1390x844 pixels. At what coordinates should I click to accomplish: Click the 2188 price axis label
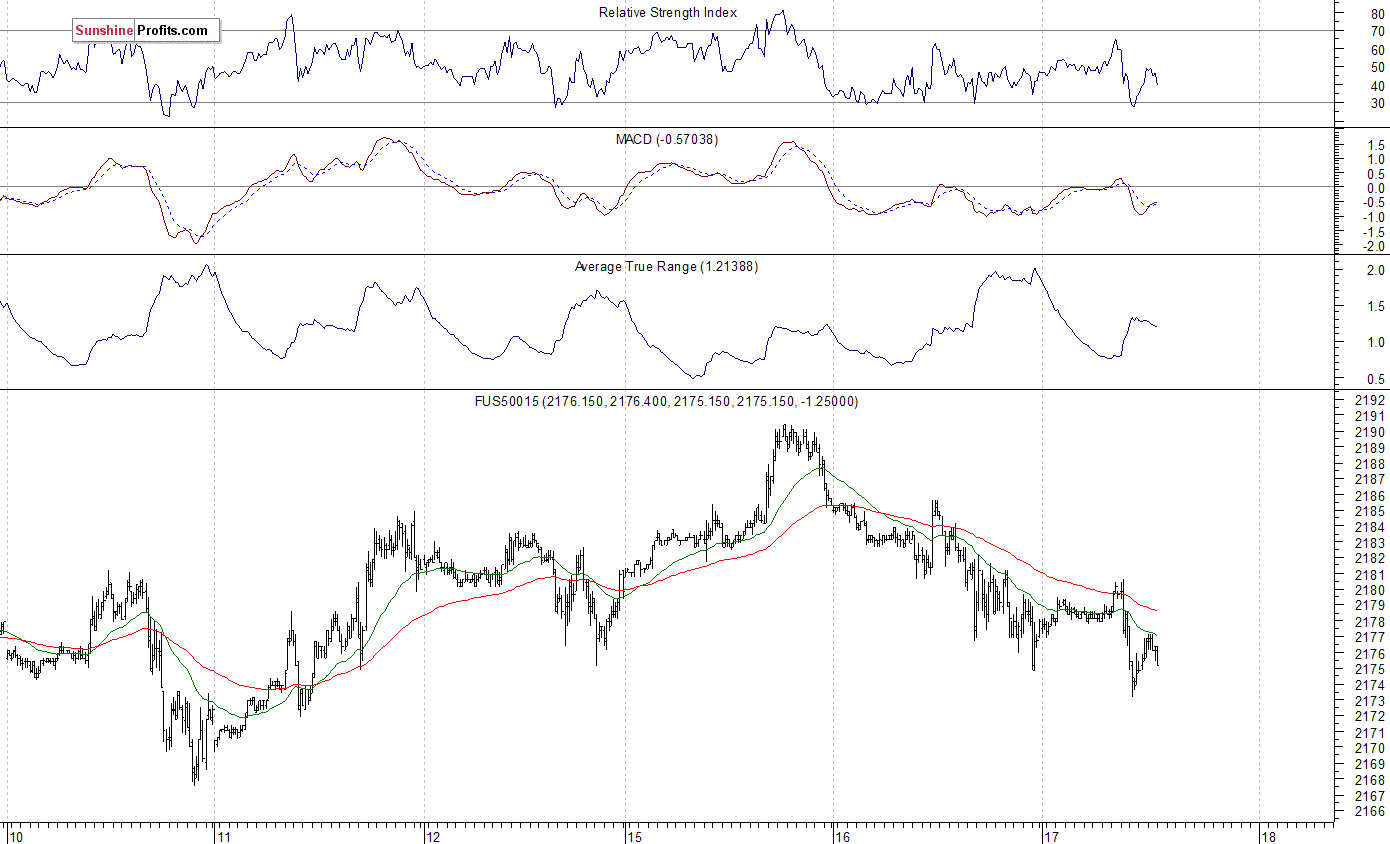pos(1369,465)
